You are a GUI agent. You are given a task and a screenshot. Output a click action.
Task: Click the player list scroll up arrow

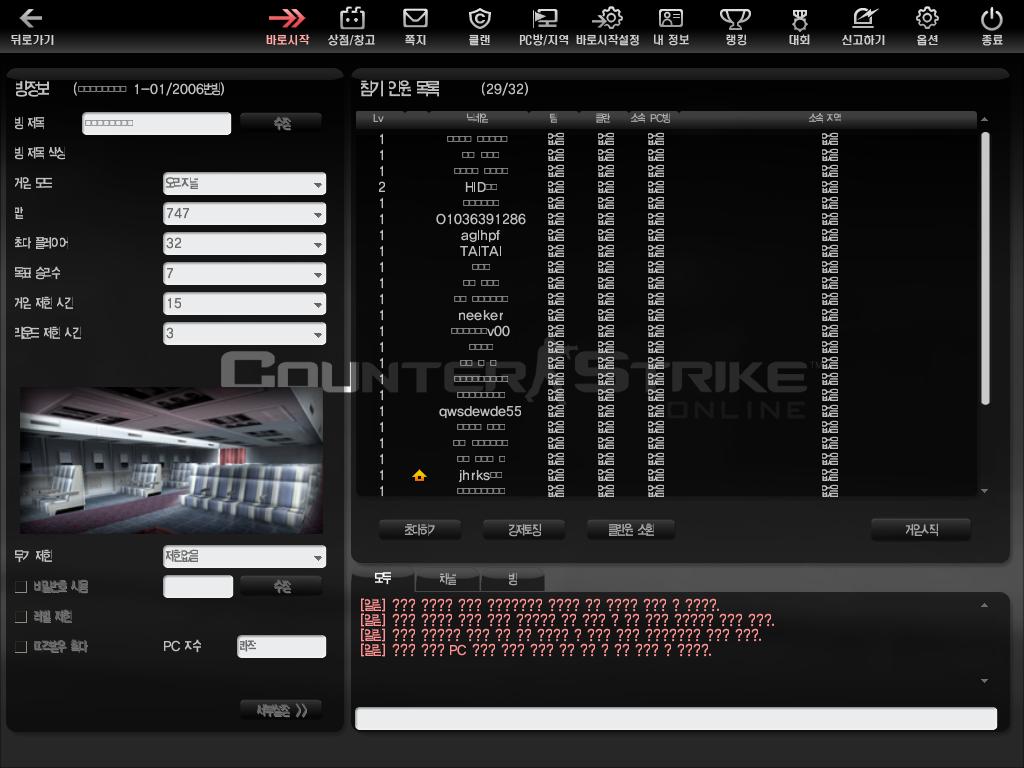[x=984, y=120]
